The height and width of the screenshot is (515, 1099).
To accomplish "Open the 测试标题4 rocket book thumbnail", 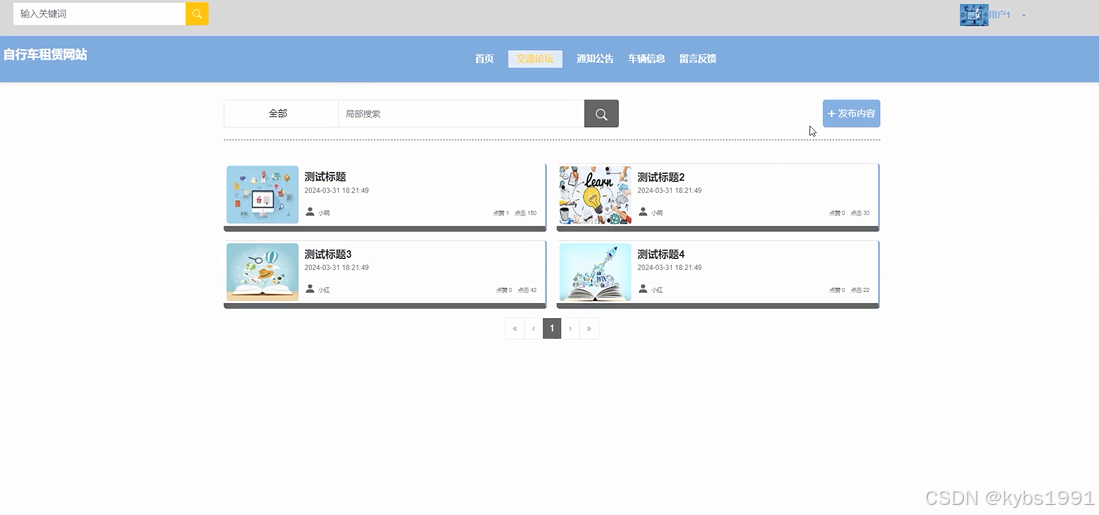I will pos(595,272).
